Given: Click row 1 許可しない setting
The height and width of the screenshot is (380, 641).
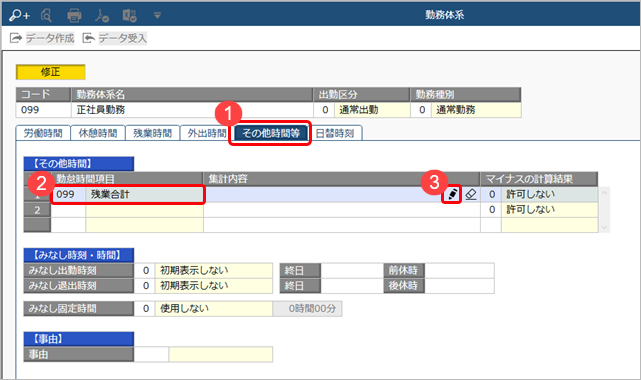Looking at the screenshot, I should coord(549,194).
